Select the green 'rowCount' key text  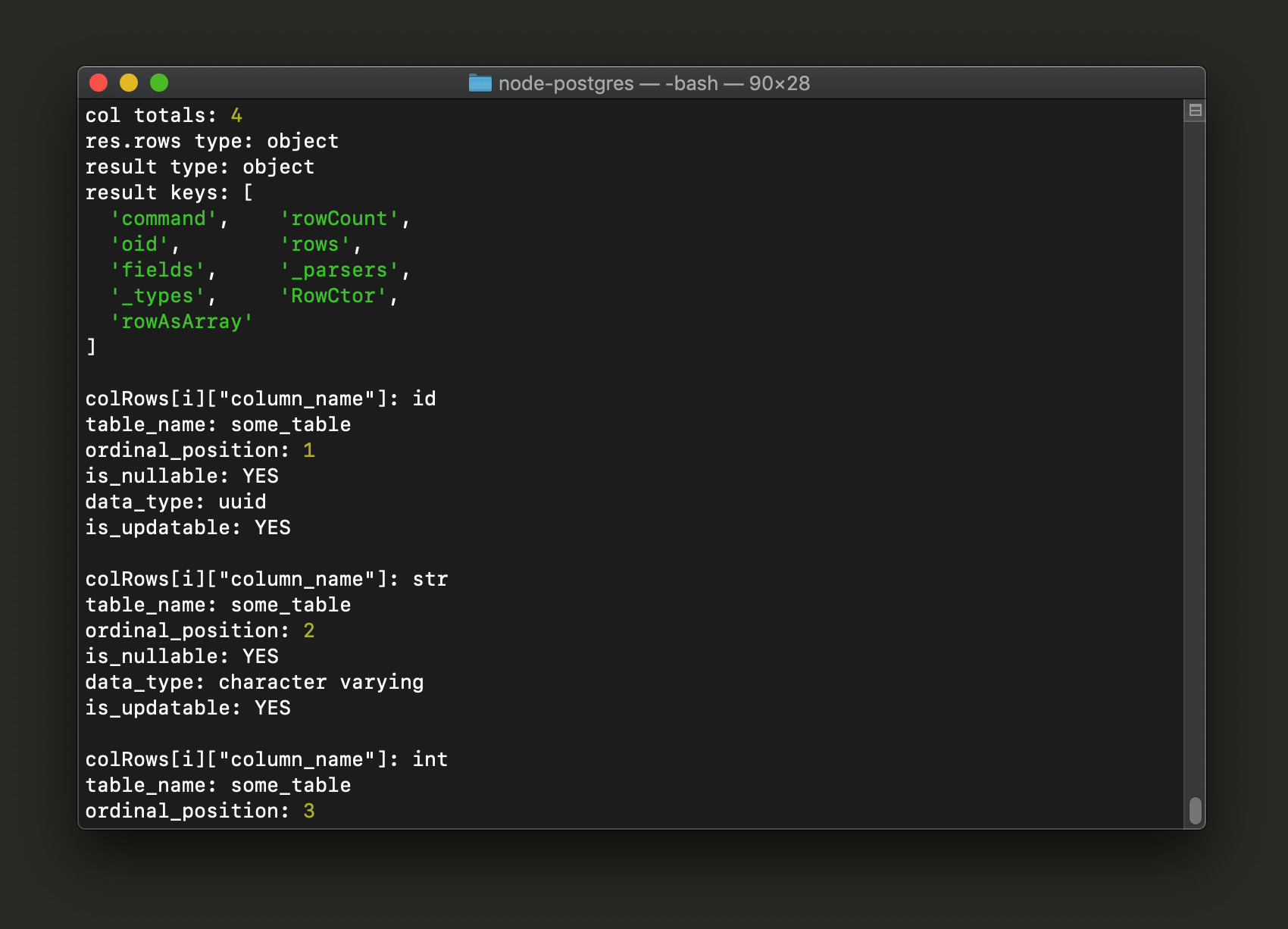pyautogui.click(x=339, y=218)
